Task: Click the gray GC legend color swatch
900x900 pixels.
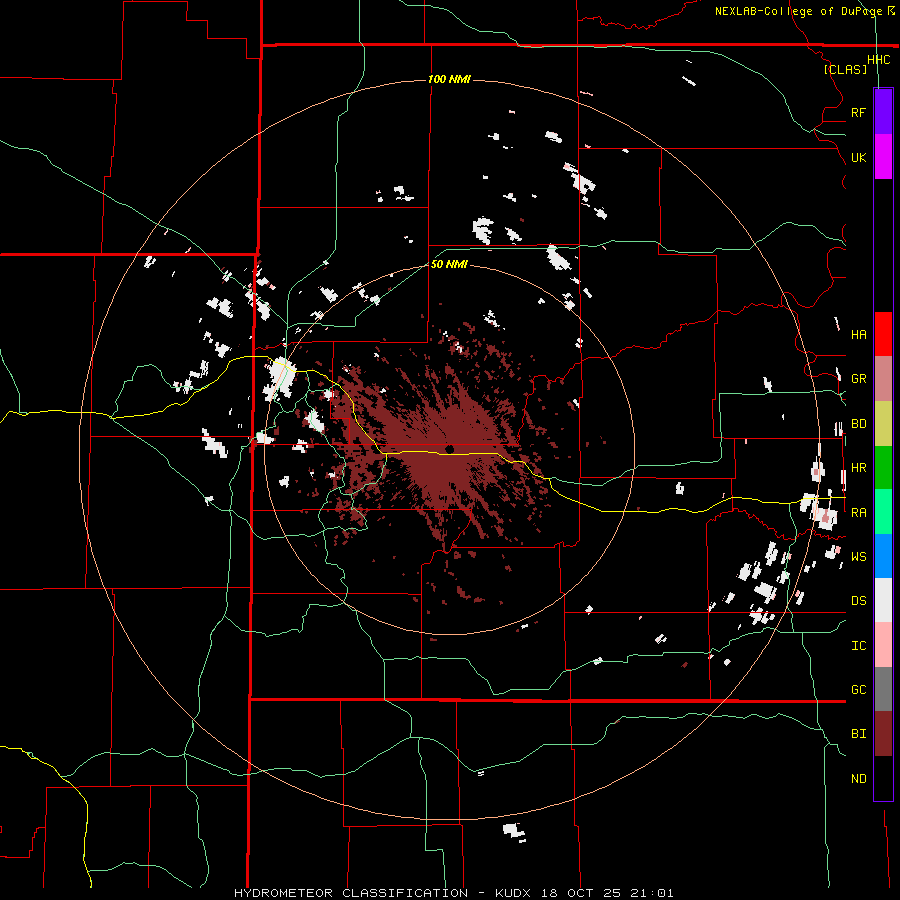Action: [883, 689]
